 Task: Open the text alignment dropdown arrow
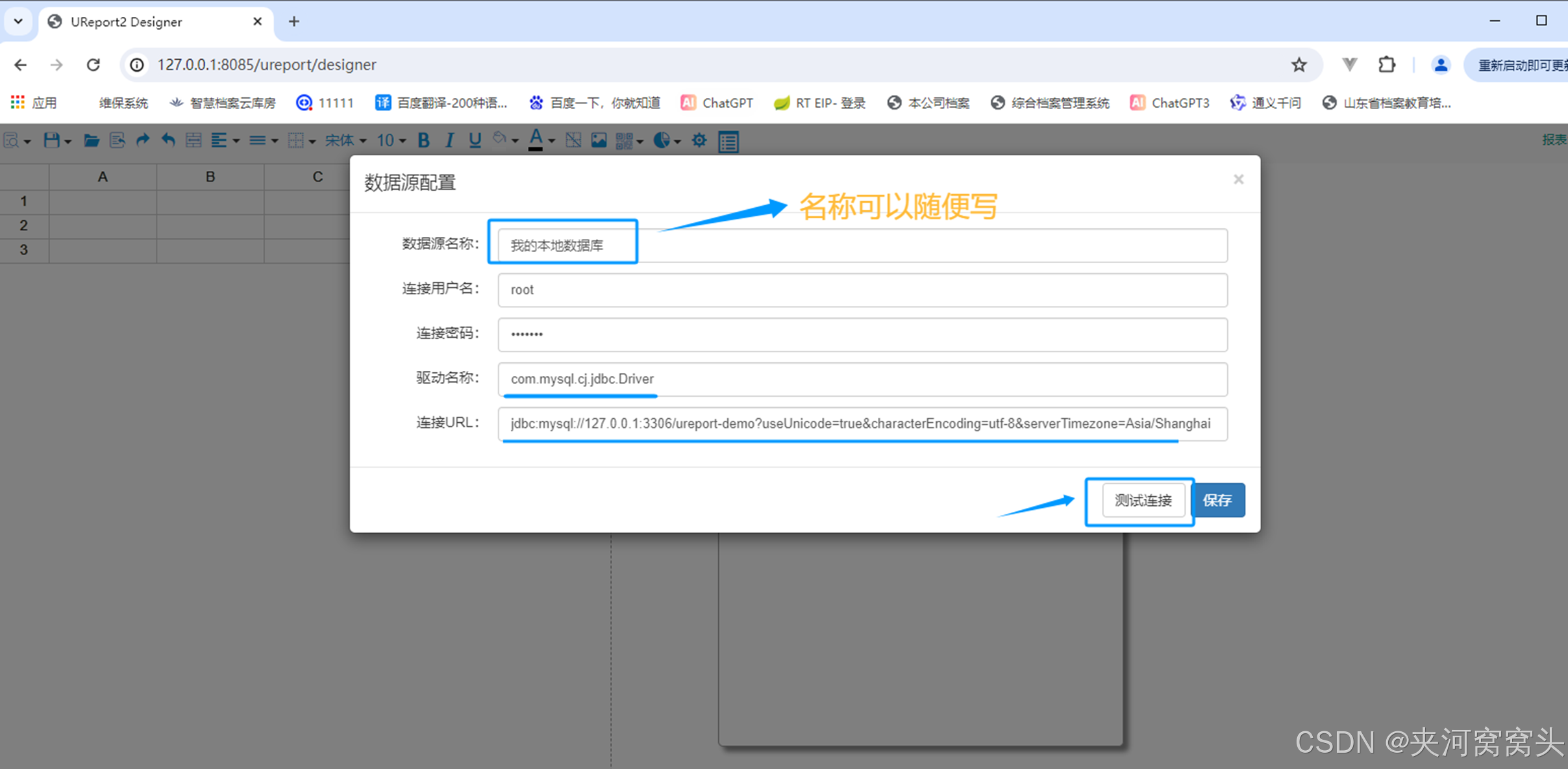[x=236, y=140]
